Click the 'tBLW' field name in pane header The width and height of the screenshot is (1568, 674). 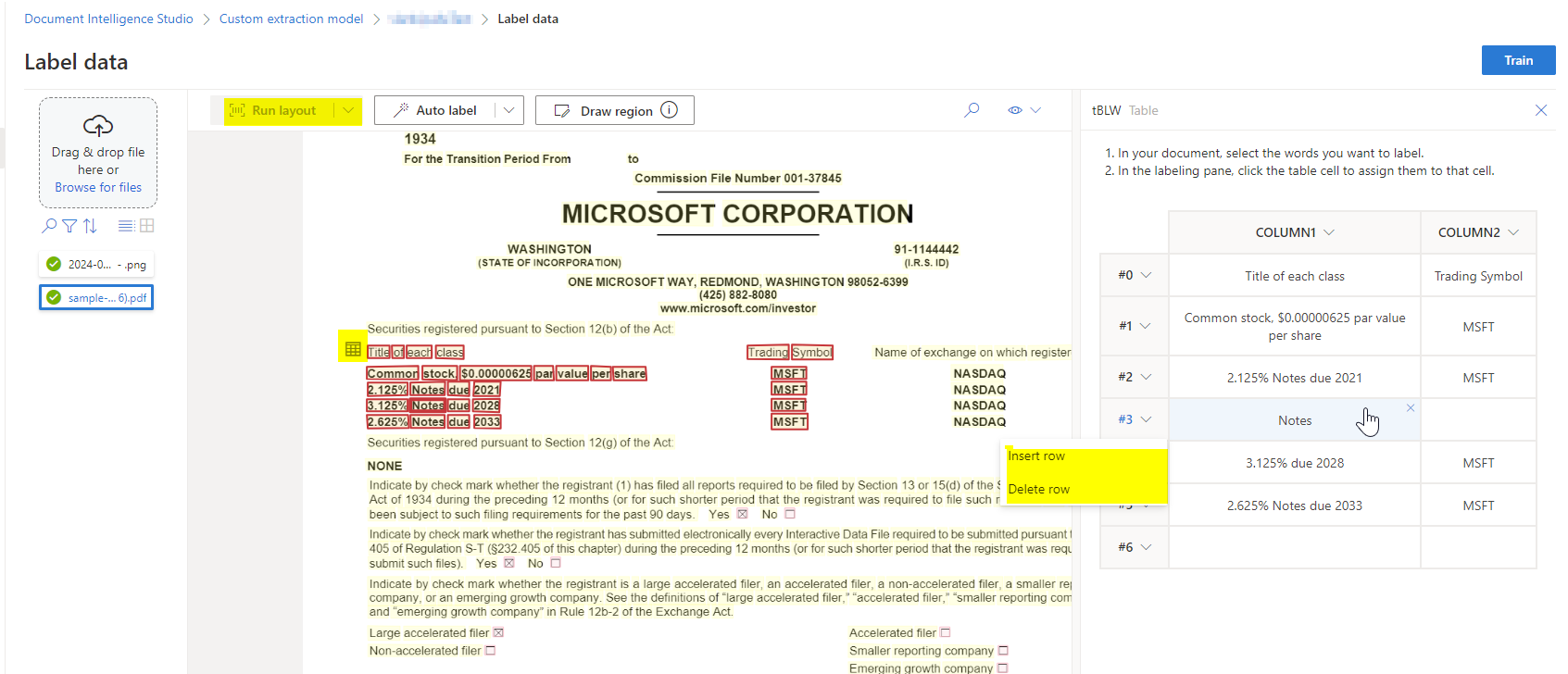click(1106, 110)
